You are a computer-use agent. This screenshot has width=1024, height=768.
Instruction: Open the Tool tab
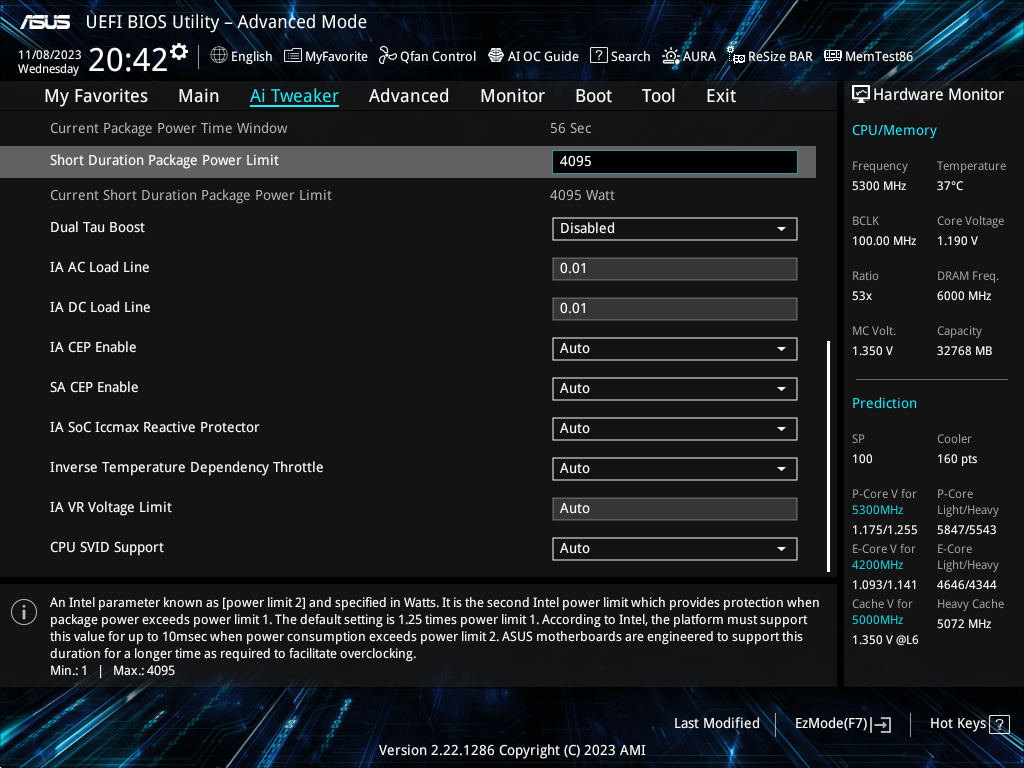(x=658, y=96)
